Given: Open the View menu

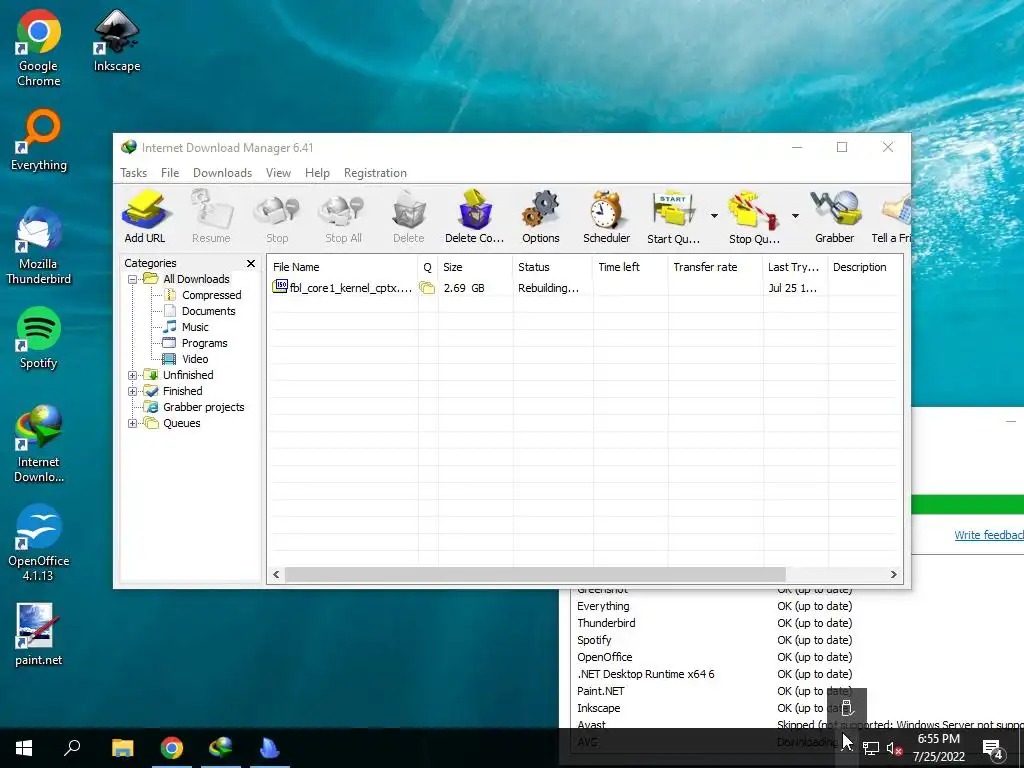Looking at the screenshot, I should click(x=278, y=173).
